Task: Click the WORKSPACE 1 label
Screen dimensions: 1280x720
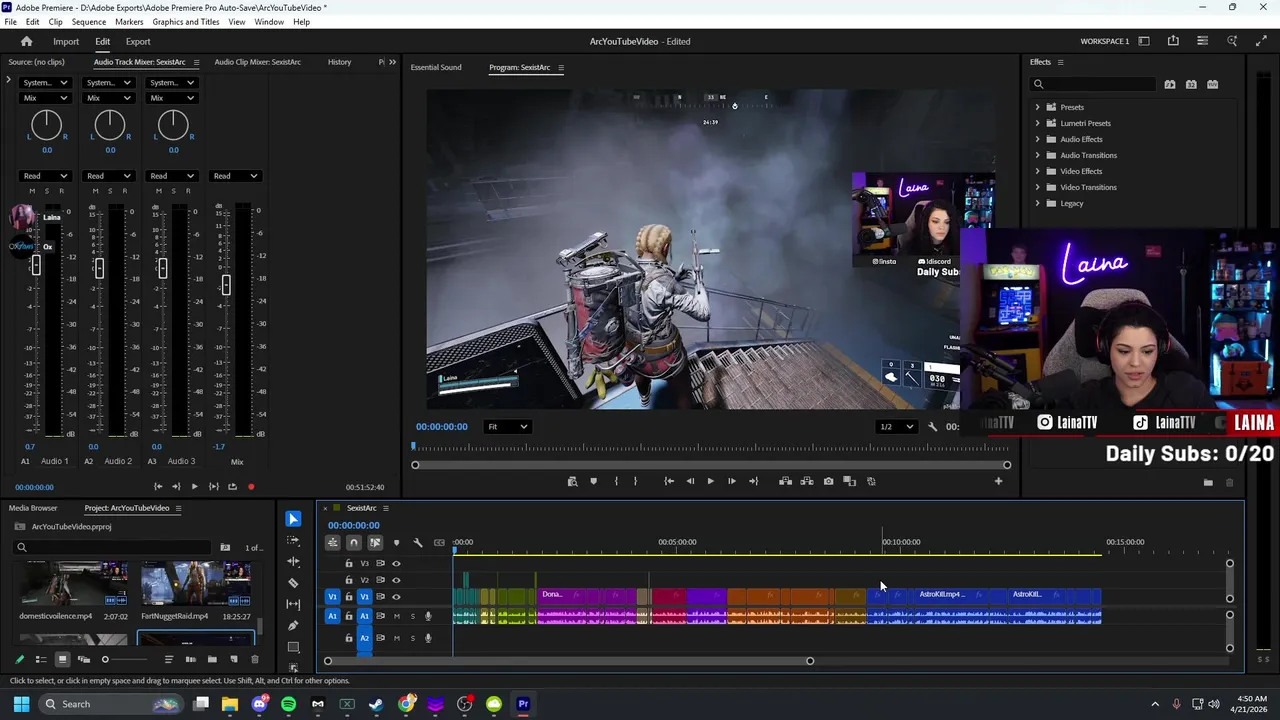Action: click(x=1105, y=42)
